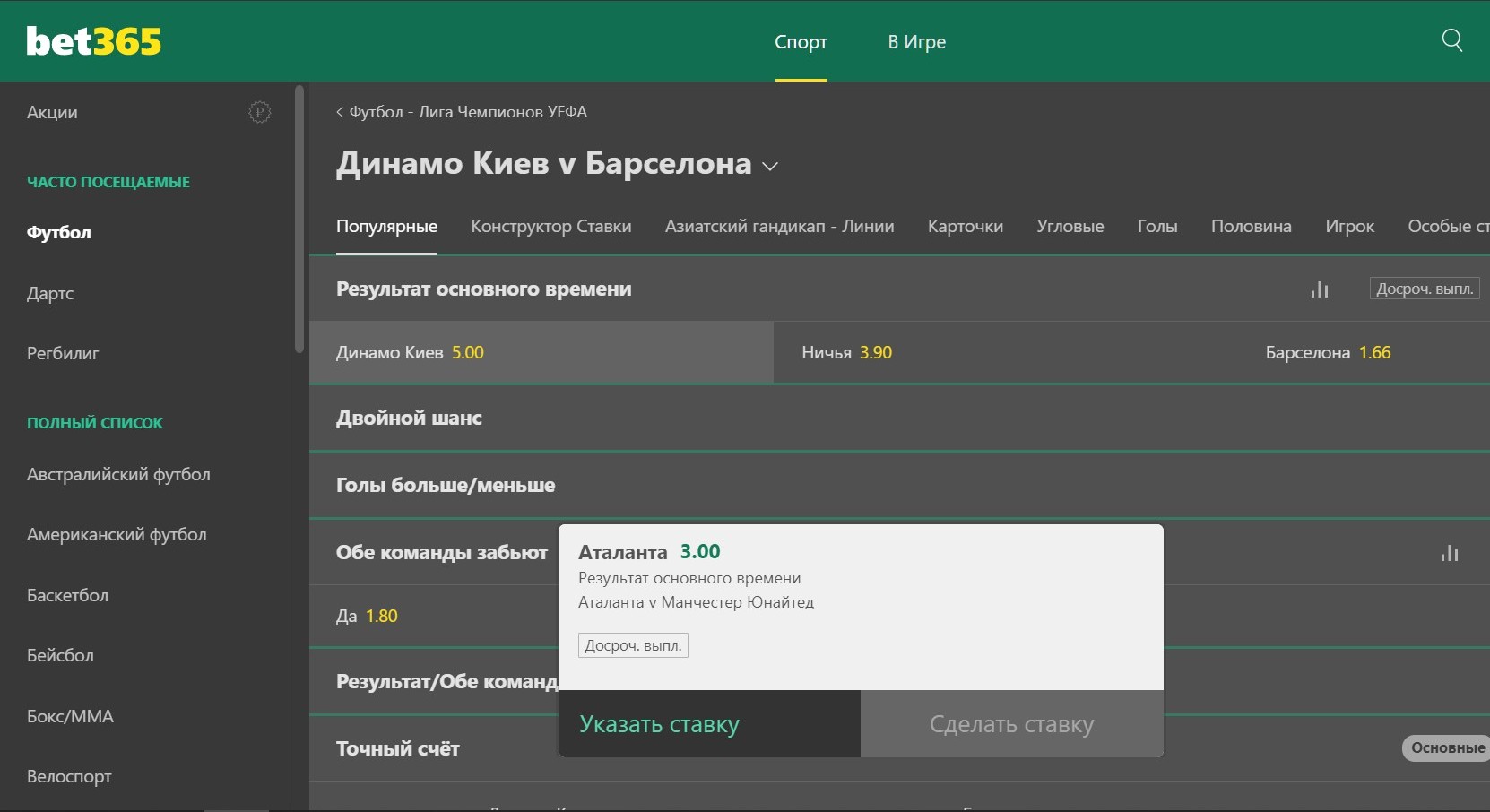Viewport: 1490px width, 812px height.
Task: Open Дартс in sidebar
Action: click(x=50, y=293)
